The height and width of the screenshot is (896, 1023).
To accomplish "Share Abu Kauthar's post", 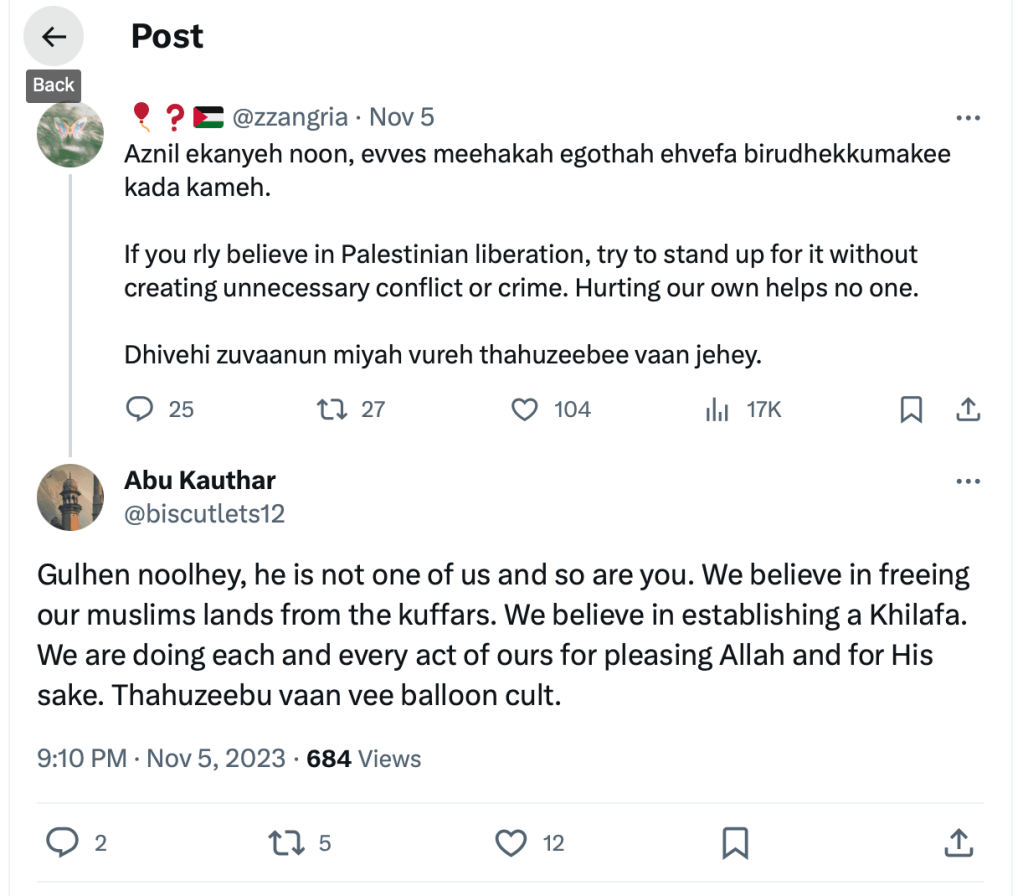I will coord(958,843).
